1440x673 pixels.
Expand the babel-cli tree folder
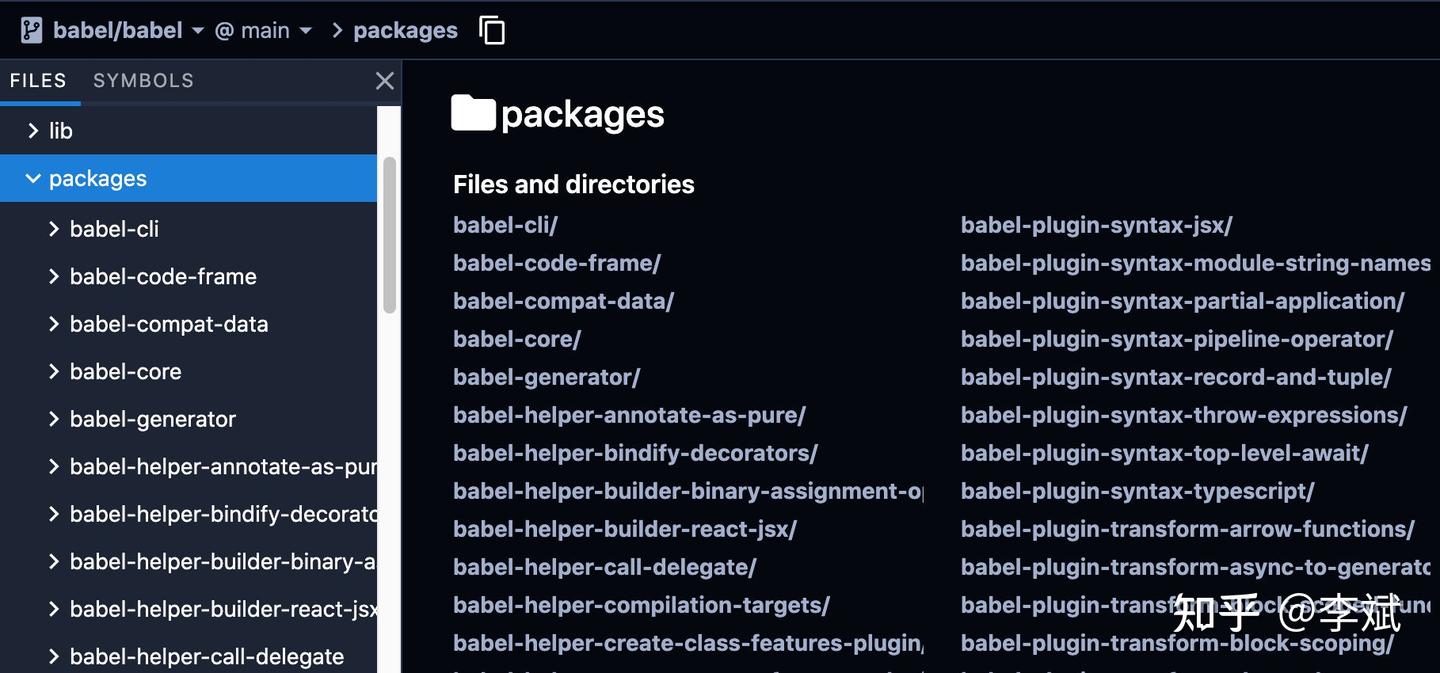tap(54, 229)
